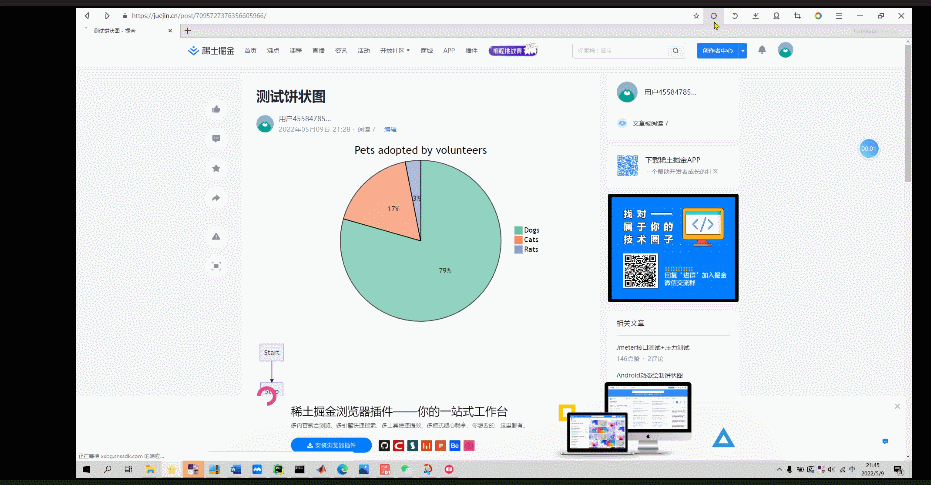
Task: Click the edit link beside the article date
Action: (x=390, y=129)
